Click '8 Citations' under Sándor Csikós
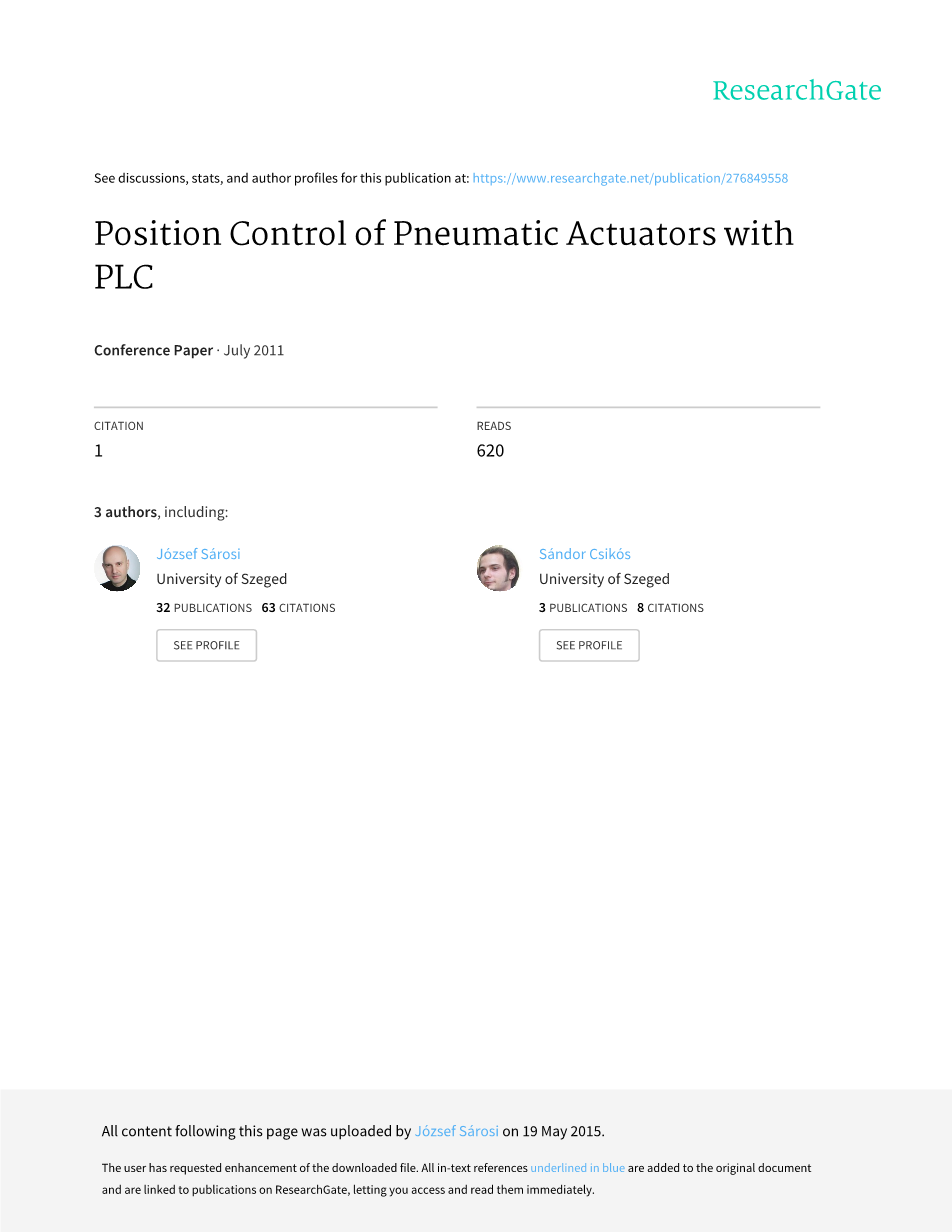Image resolution: width=952 pixels, height=1232 pixels. (x=670, y=608)
